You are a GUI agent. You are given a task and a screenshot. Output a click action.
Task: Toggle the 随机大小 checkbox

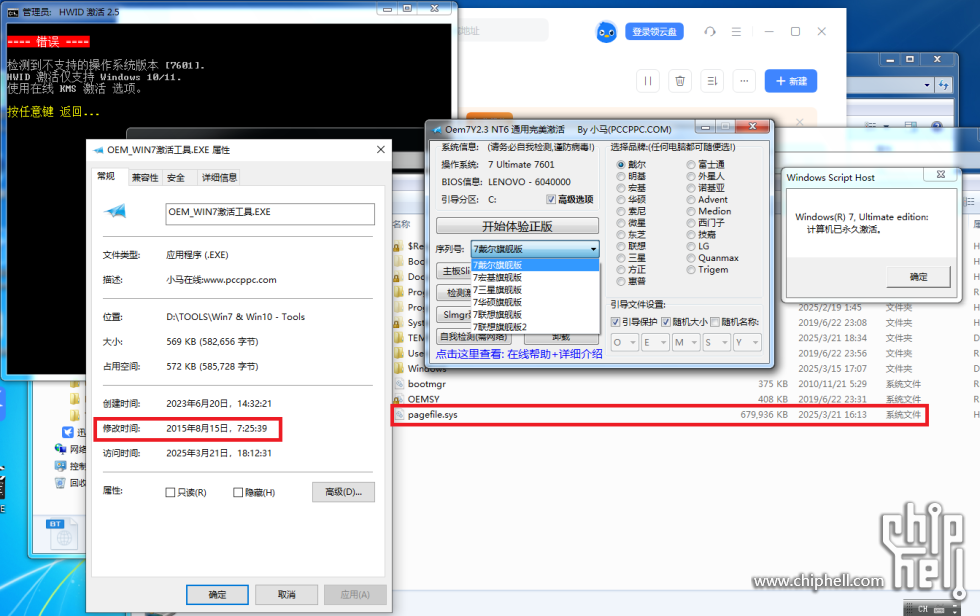pyautogui.click(x=666, y=322)
